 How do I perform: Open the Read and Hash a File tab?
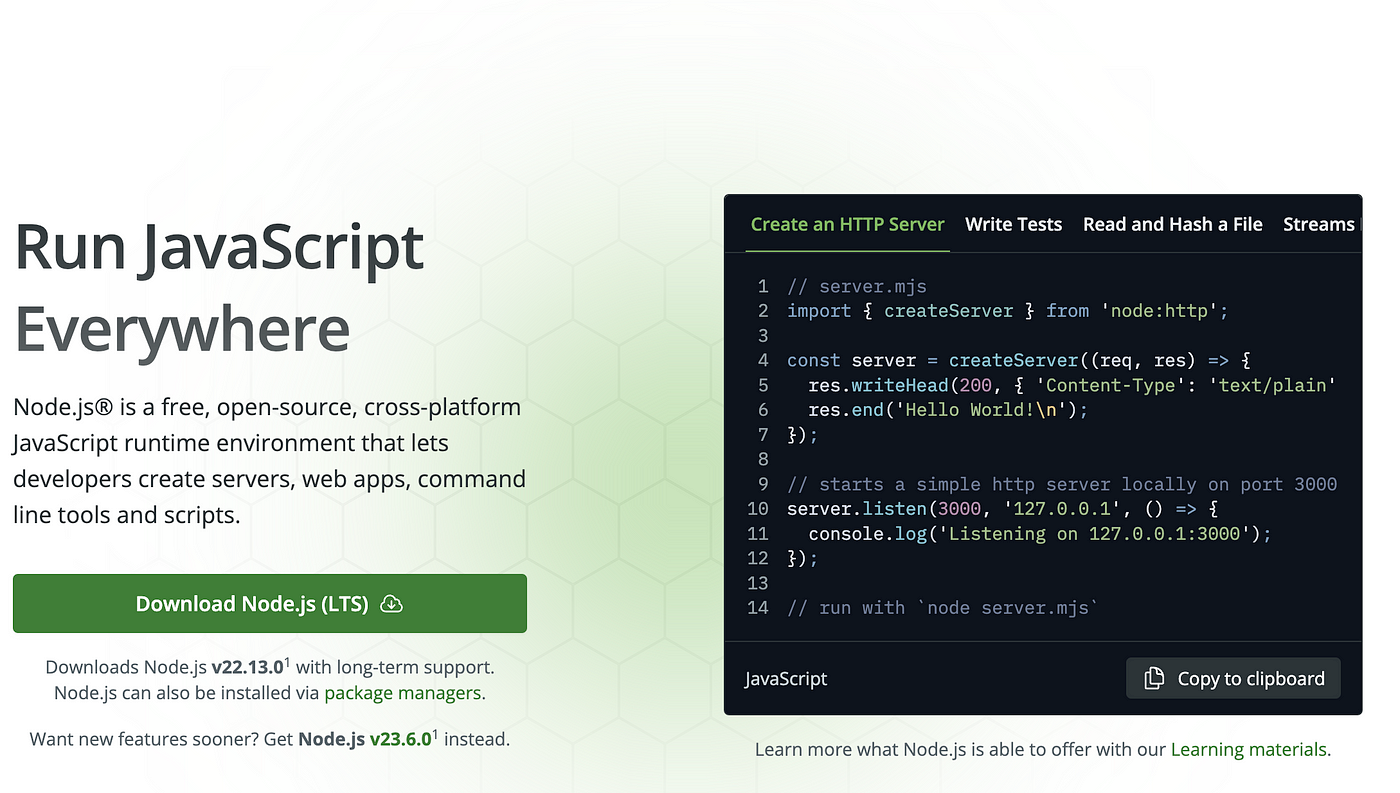[1172, 224]
